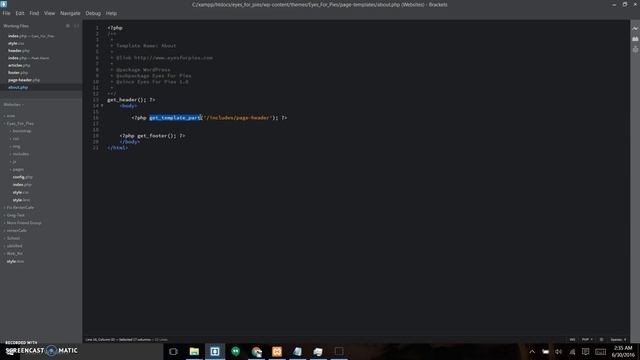Screen dimensions: 640x360
Task: Click get_footer() on line 19
Action: [x=156, y=136]
